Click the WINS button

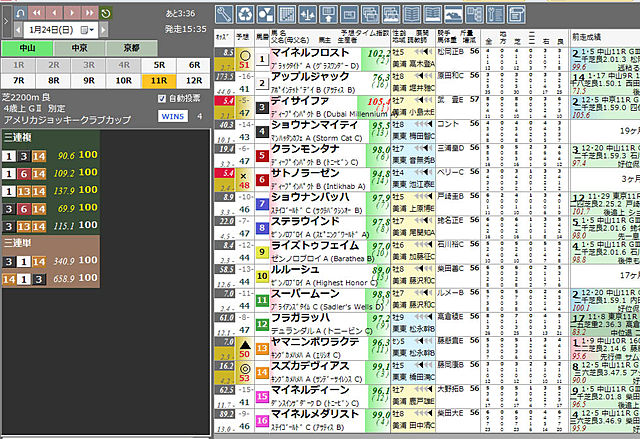pyautogui.click(x=172, y=116)
